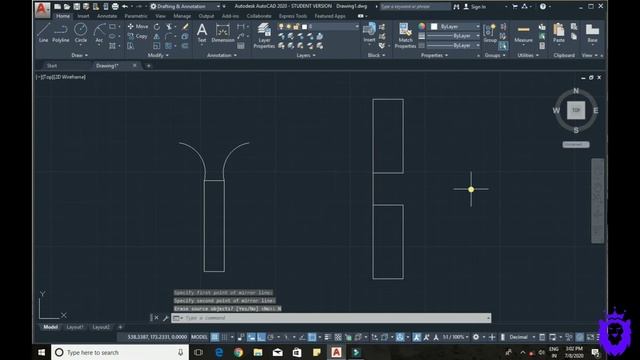
Task: Add a new drawing tab with plus
Action: (x=149, y=66)
